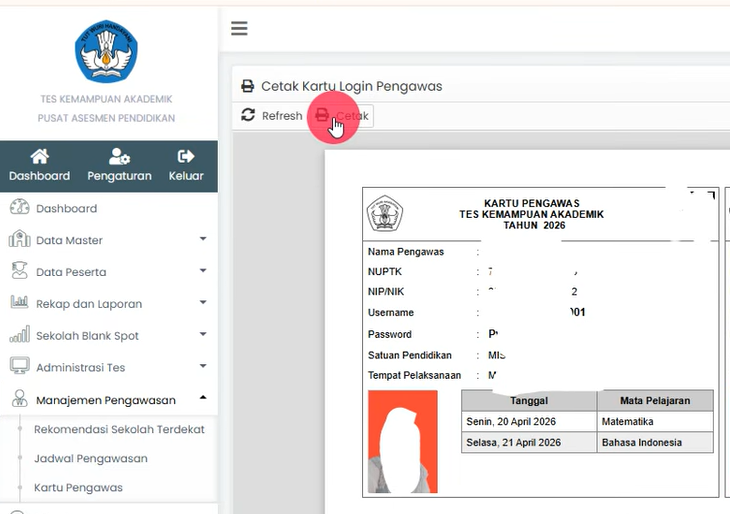Expand the Data Peserta menu arrow
This screenshot has width=730, height=514.
coord(203,271)
